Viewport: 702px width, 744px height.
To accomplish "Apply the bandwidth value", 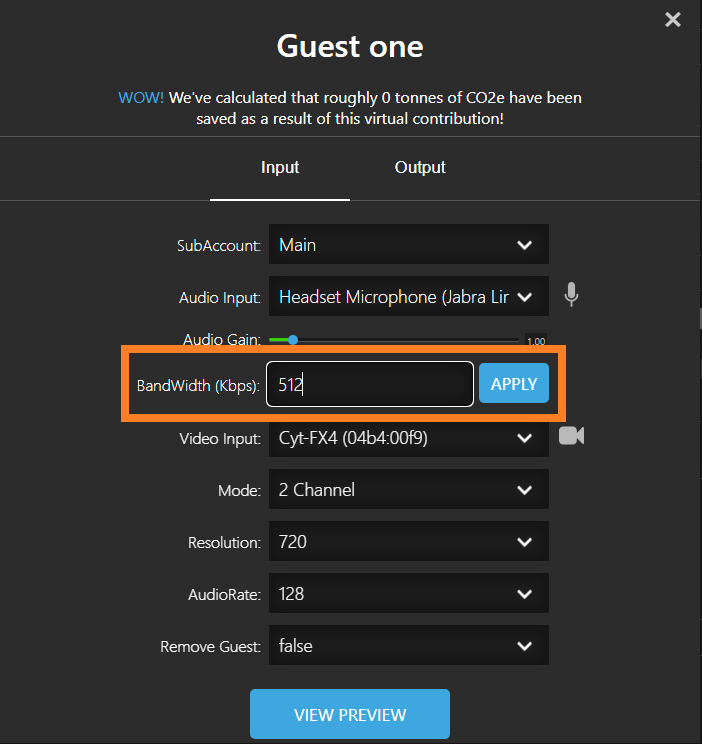I will [x=514, y=383].
